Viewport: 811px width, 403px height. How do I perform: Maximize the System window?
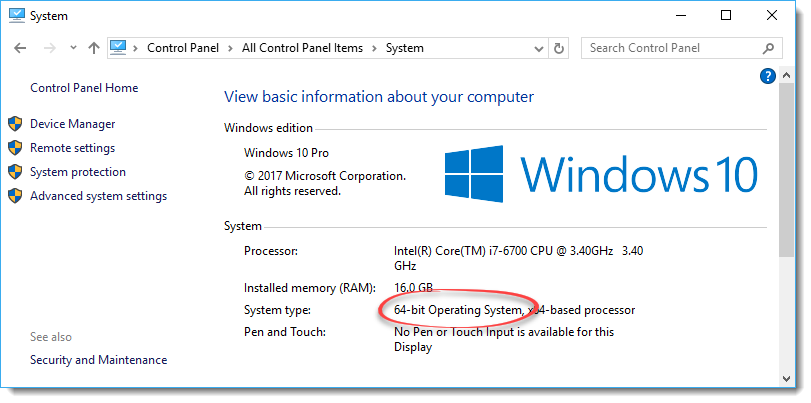726,16
